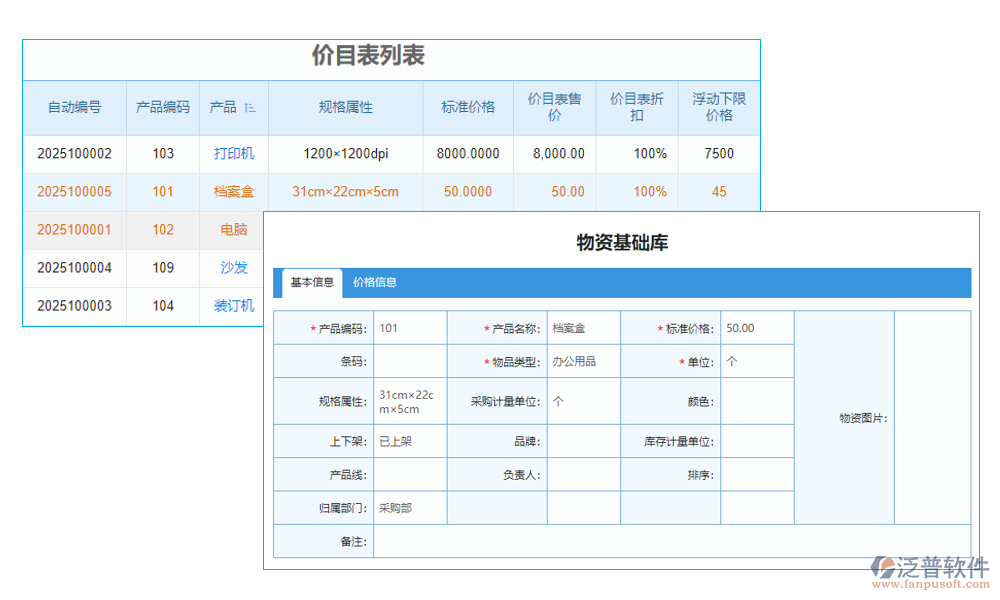Select the 沙发 product link
1000x600 pixels.
(233, 268)
